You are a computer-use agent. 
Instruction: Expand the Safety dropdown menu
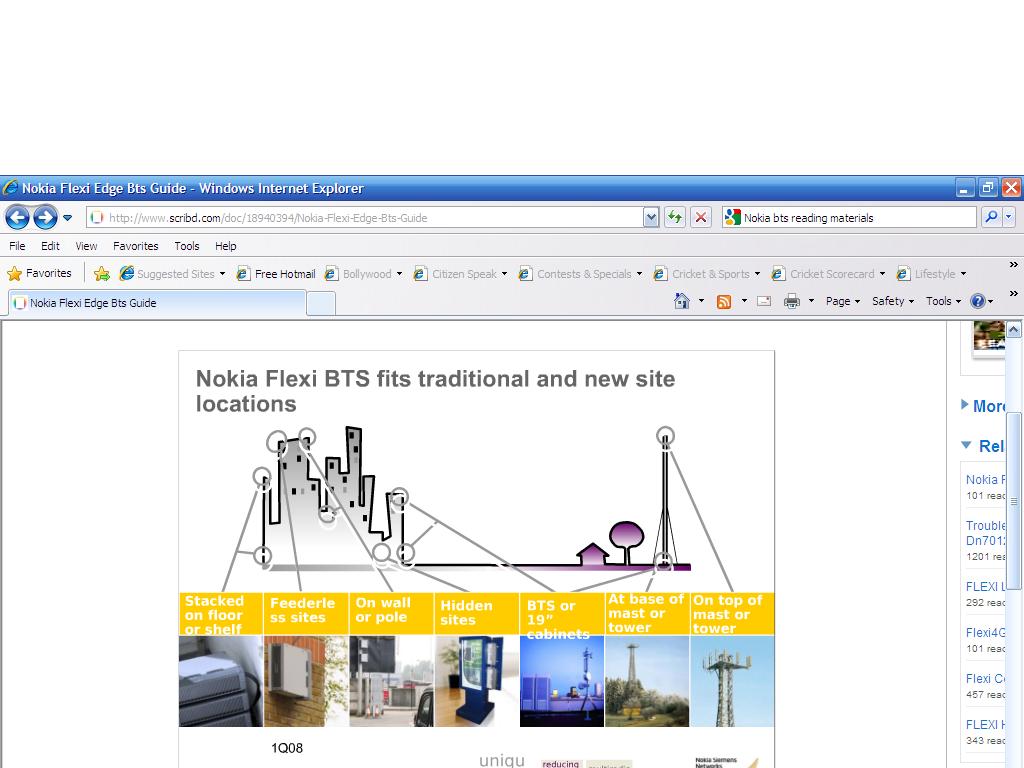click(x=892, y=301)
